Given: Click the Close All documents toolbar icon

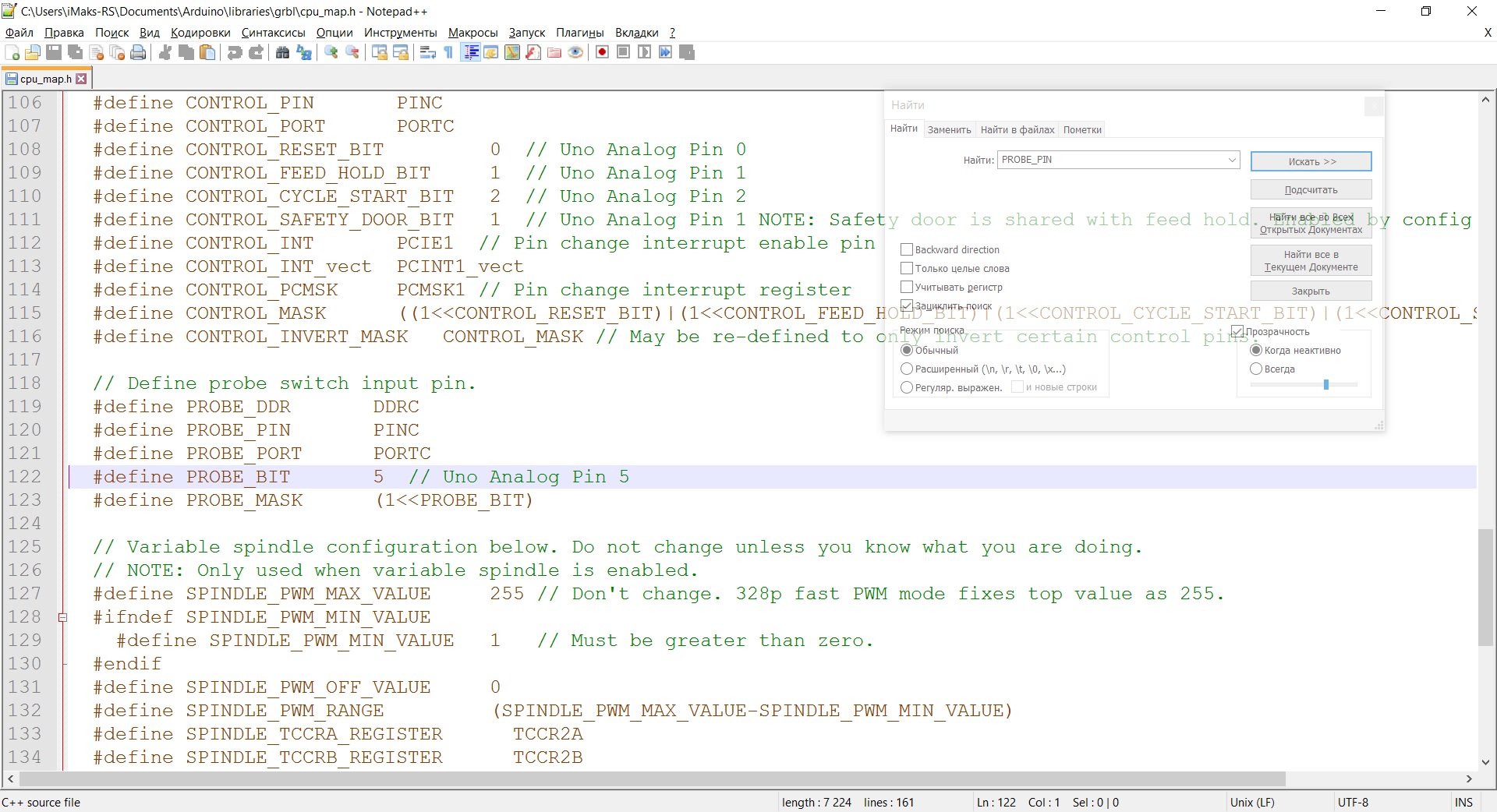Looking at the screenshot, I should [118, 52].
